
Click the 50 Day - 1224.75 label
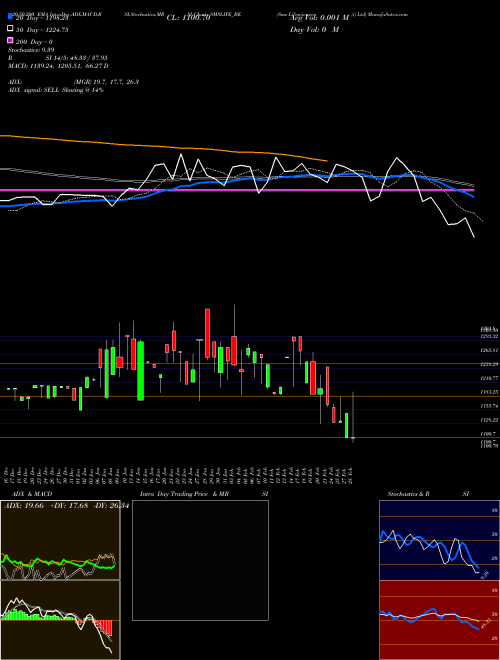pos(42,30)
